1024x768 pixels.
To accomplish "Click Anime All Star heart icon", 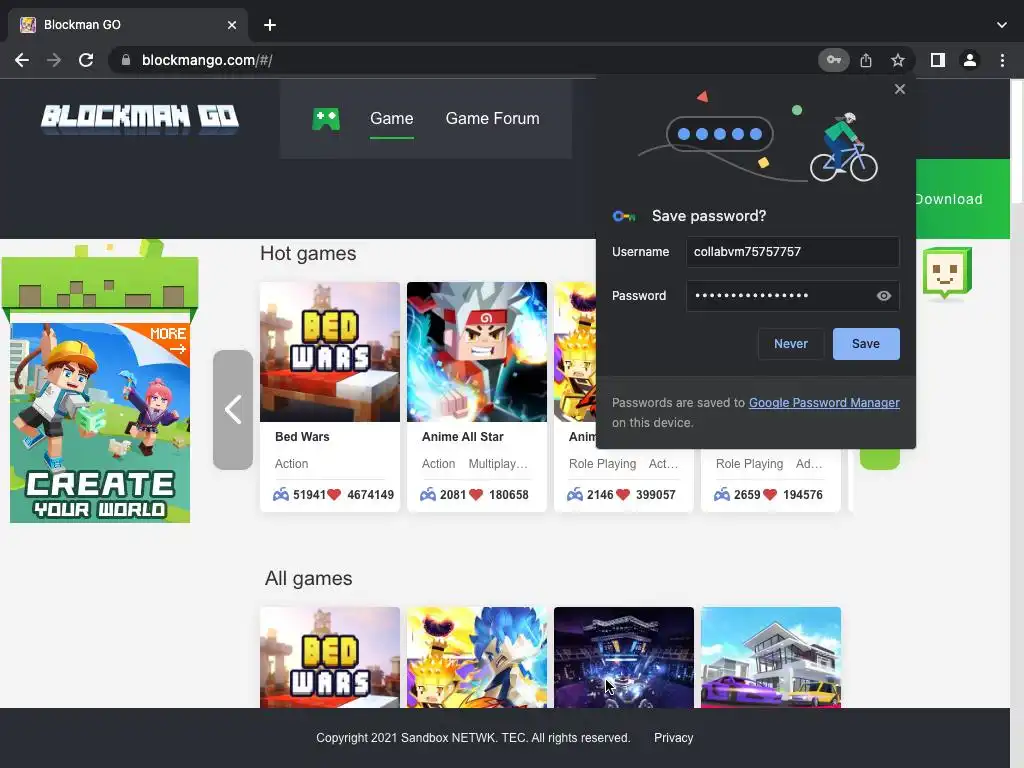I will tap(476, 494).
